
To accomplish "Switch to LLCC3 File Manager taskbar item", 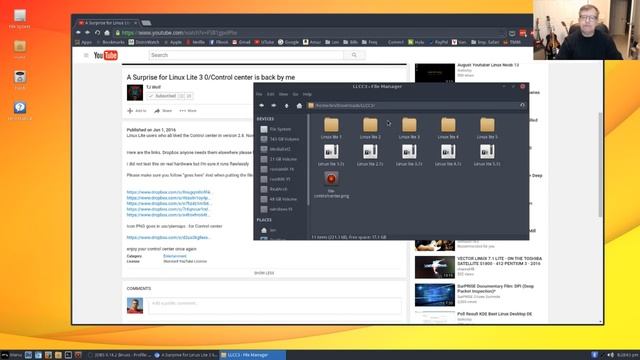I will pos(253,355).
